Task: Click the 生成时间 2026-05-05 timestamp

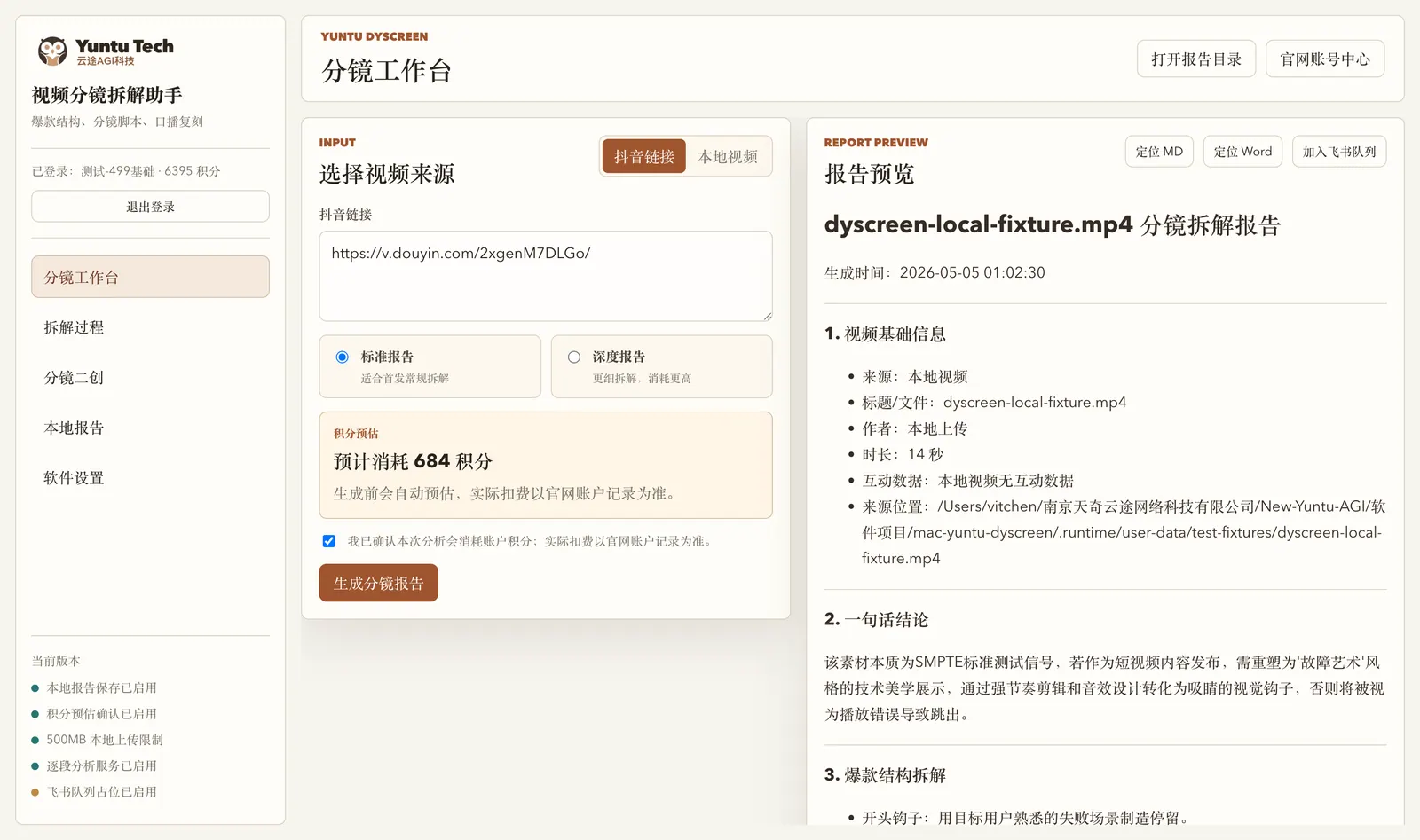Action: click(x=935, y=272)
